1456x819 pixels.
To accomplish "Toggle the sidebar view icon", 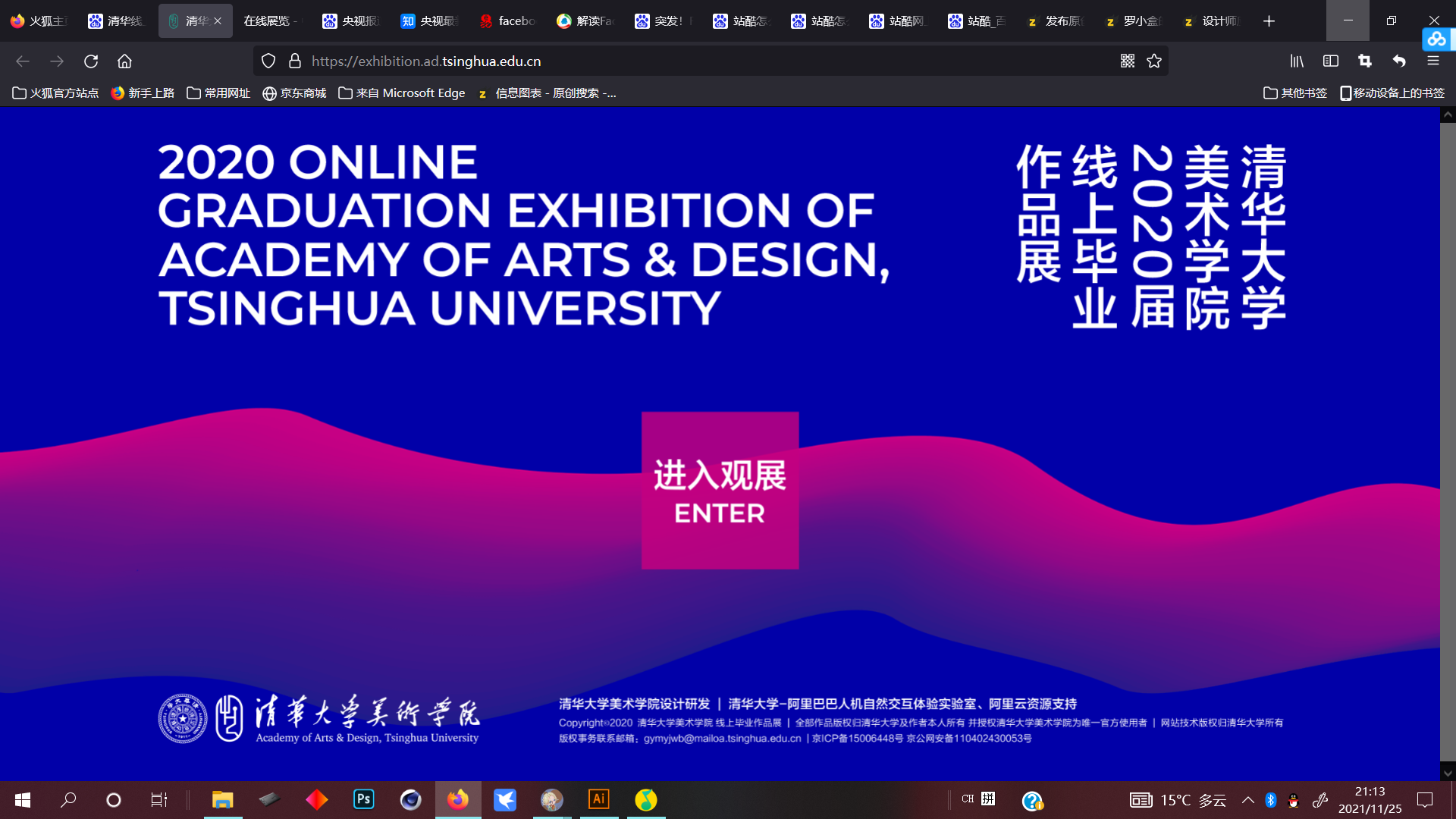I will (1331, 61).
